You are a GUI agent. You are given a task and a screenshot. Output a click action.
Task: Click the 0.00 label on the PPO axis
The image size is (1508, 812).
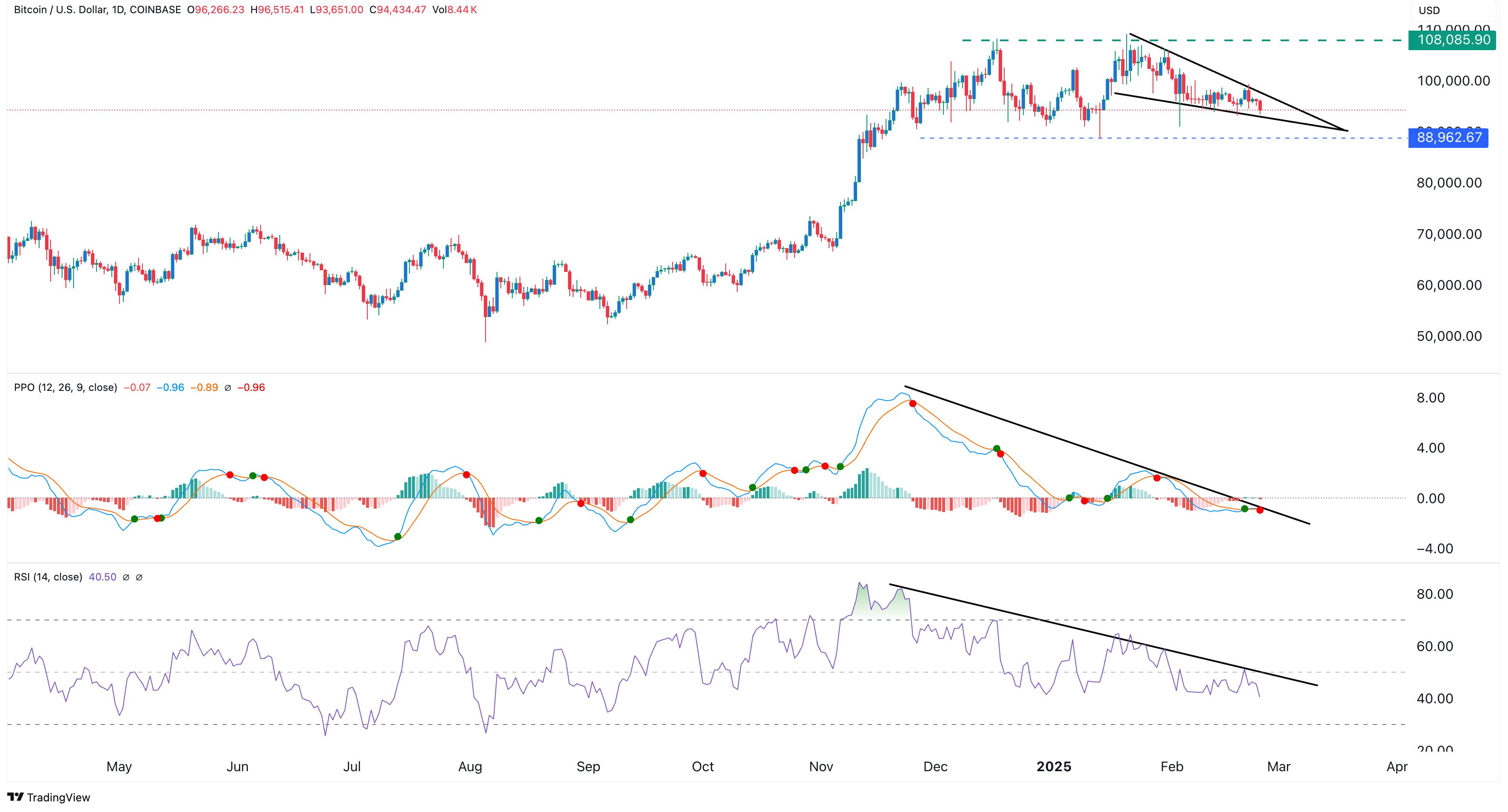[1431, 498]
